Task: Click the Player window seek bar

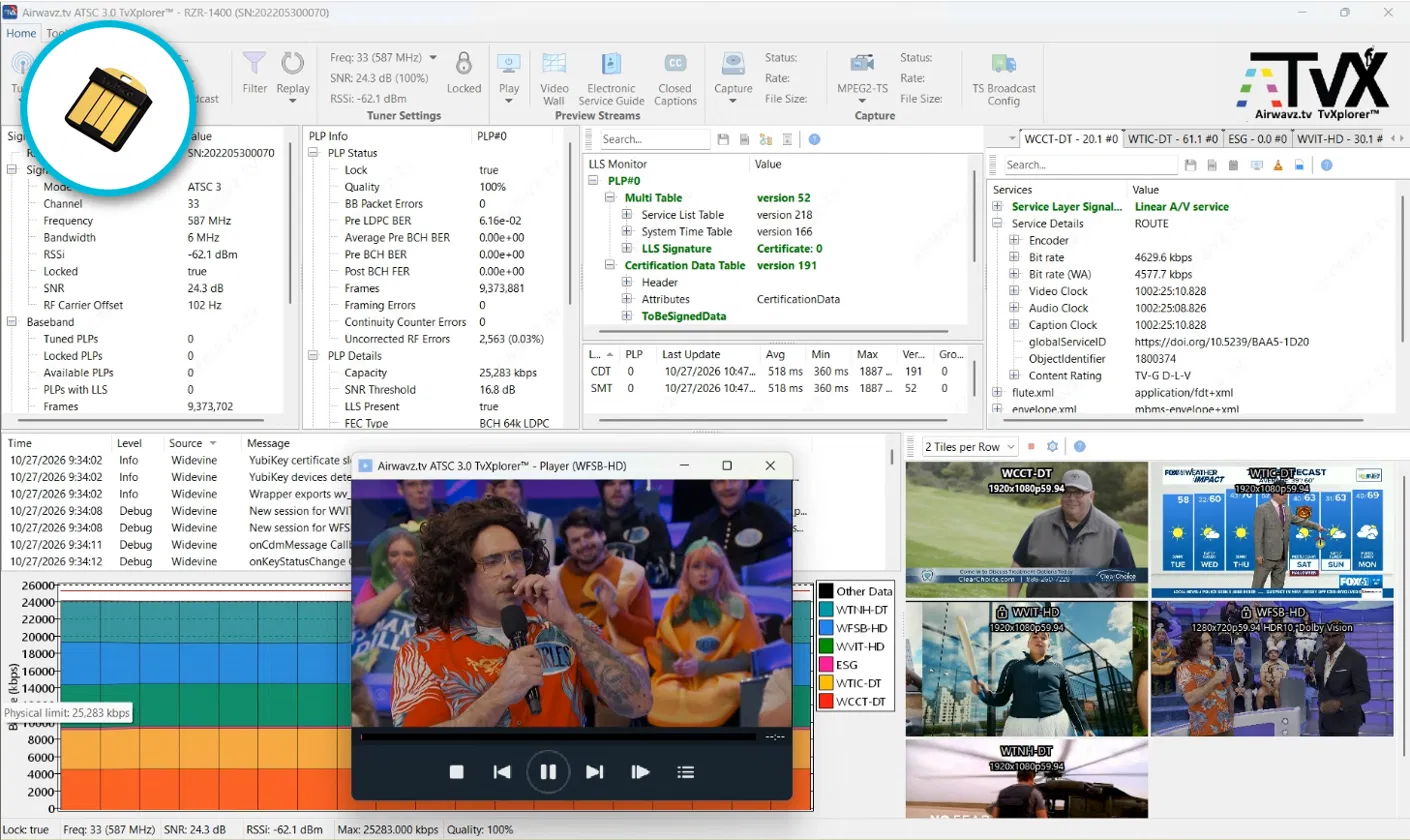Action: pyautogui.click(x=558, y=737)
